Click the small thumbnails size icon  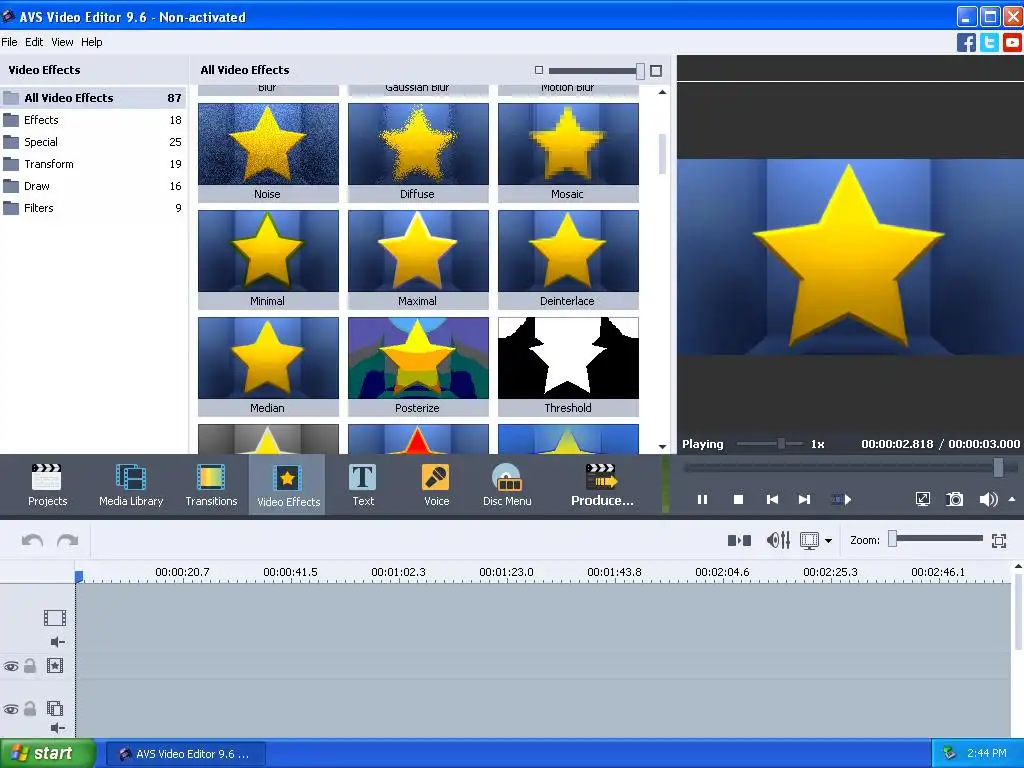click(x=539, y=70)
